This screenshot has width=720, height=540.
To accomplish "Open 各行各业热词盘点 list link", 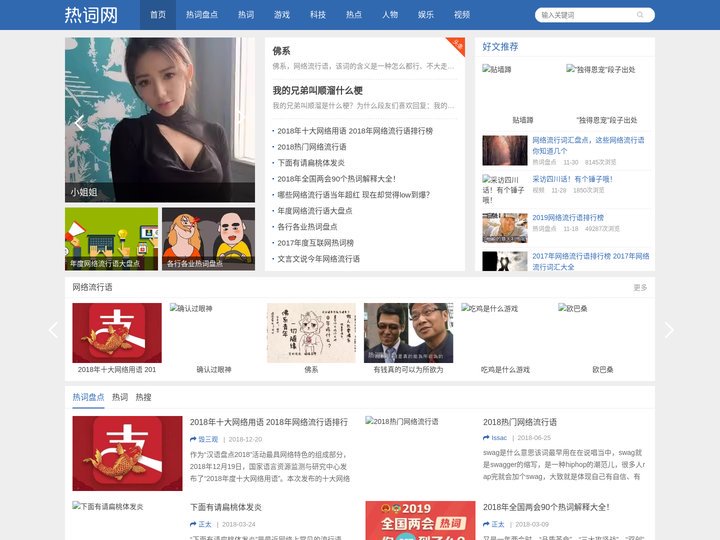I will (307, 227).
